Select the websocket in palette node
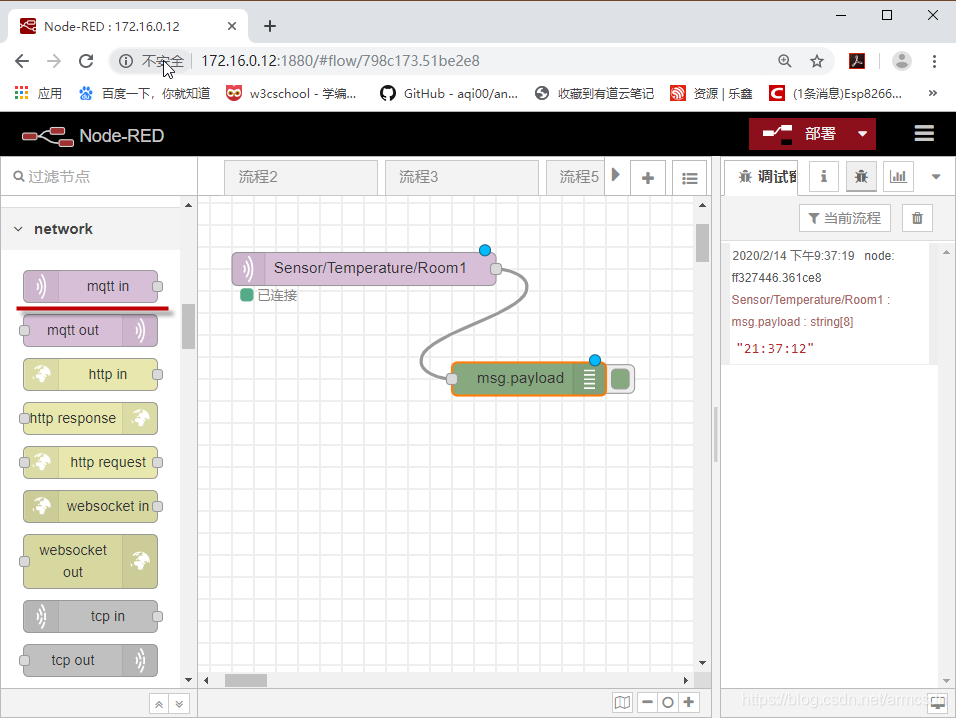 (x=90, y=507)
